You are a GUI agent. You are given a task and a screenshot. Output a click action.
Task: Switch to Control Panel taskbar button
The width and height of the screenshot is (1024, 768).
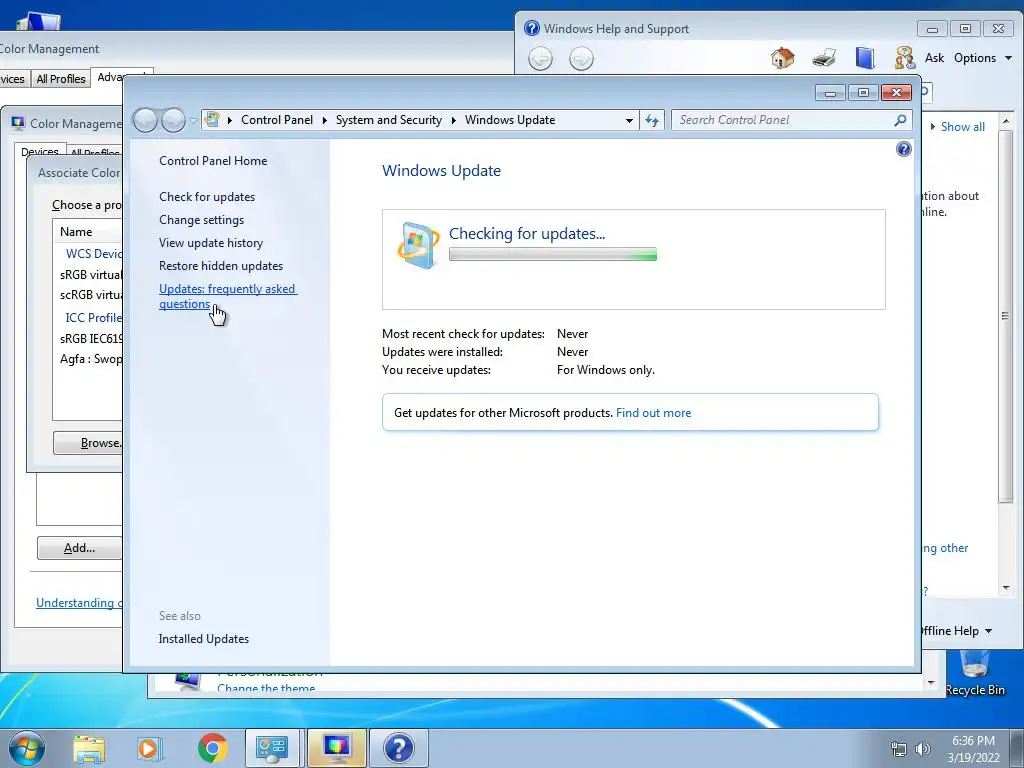[x=272, y=748]
